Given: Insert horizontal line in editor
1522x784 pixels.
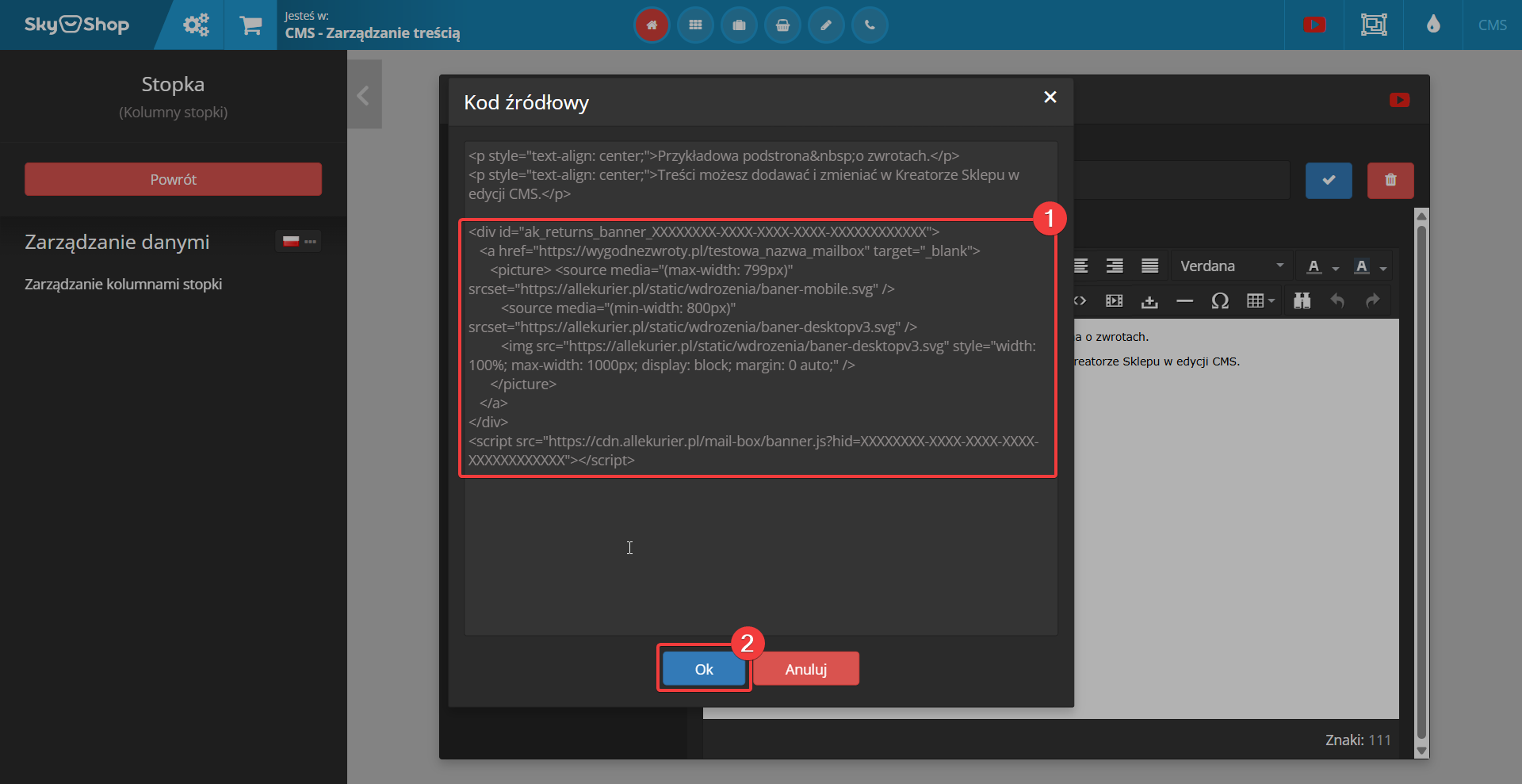Looking at the screenshot, I should click(x=1184, y=300).
